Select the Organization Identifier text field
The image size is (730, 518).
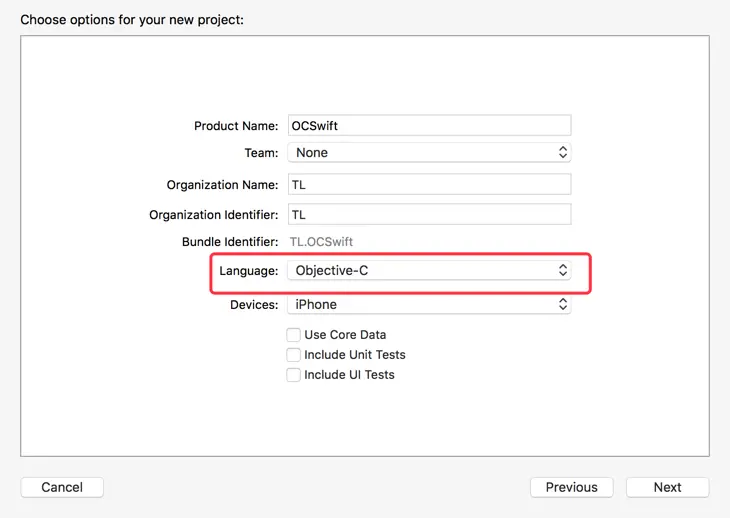[429, 215]
